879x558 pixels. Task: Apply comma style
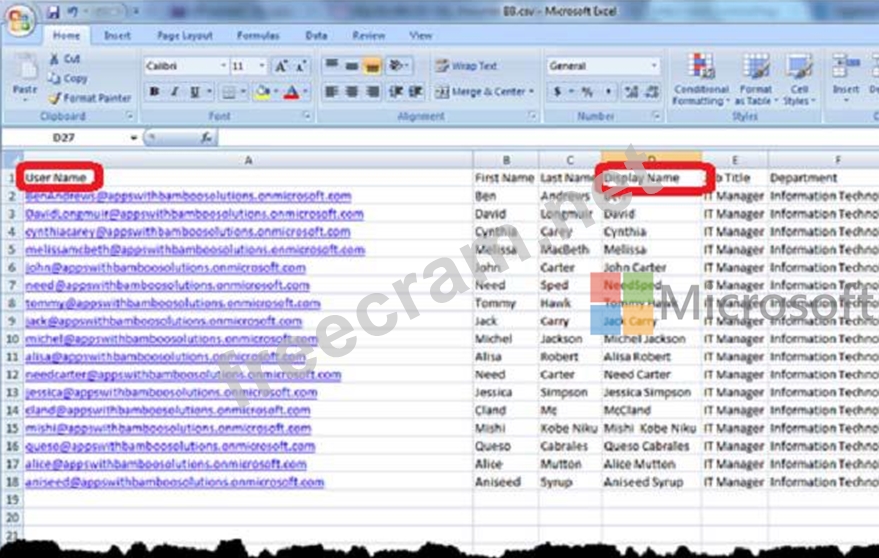click(608, 91)
